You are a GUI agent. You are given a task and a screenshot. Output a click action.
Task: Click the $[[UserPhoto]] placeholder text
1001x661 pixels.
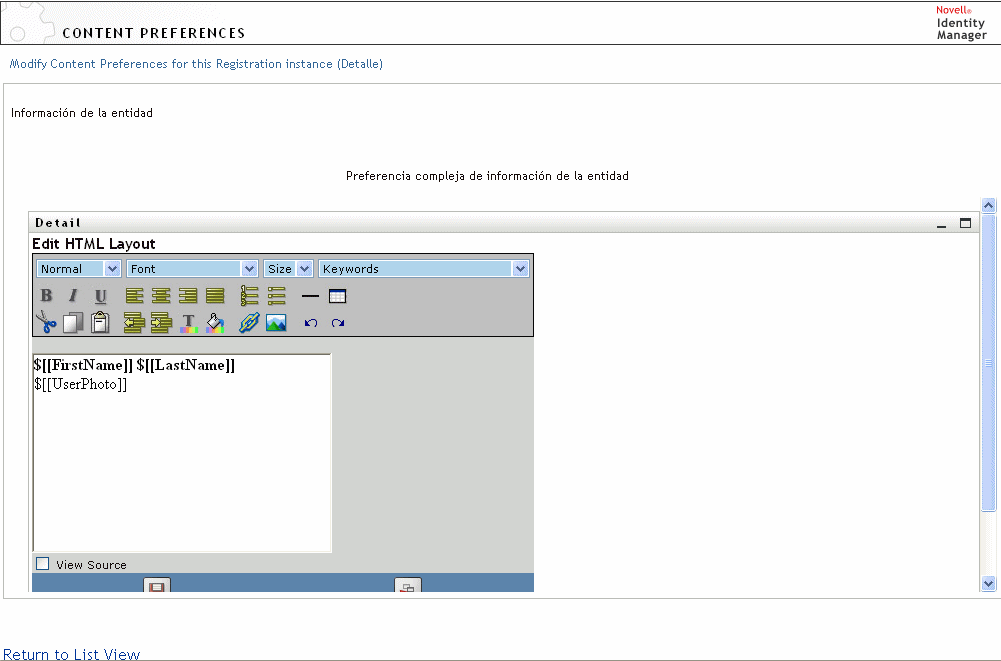click(81, 384)
